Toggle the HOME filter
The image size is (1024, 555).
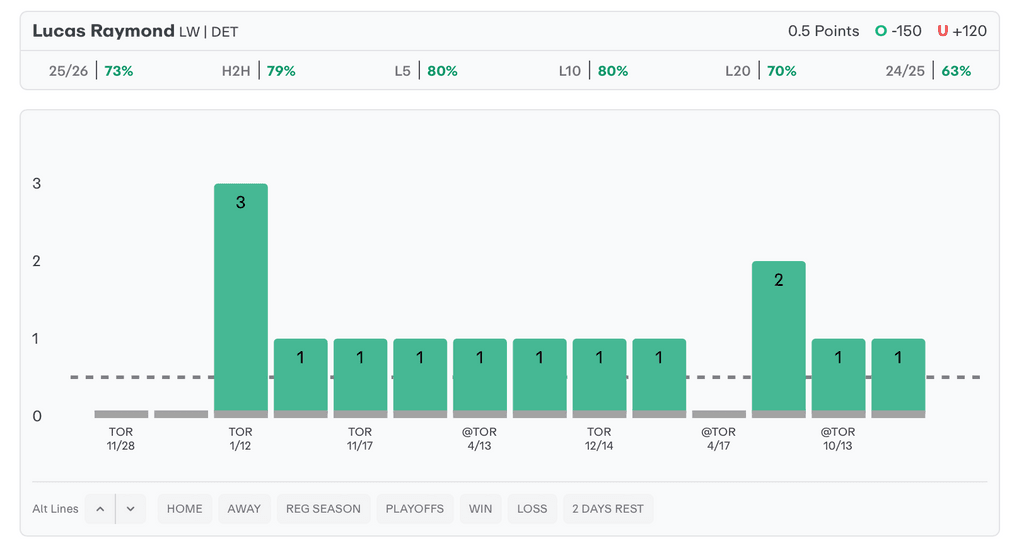point(185,509)
